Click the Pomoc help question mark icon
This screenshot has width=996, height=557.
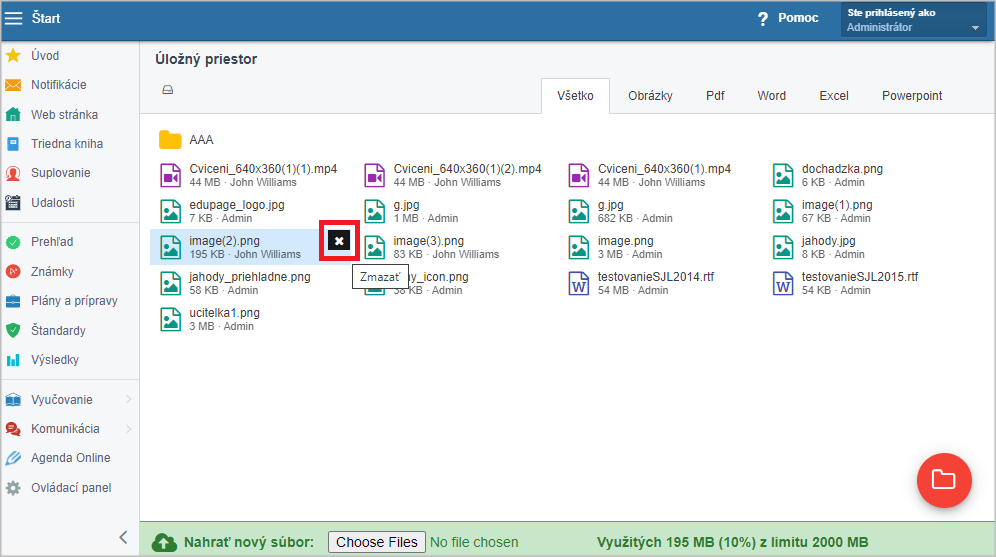[763, 19]
